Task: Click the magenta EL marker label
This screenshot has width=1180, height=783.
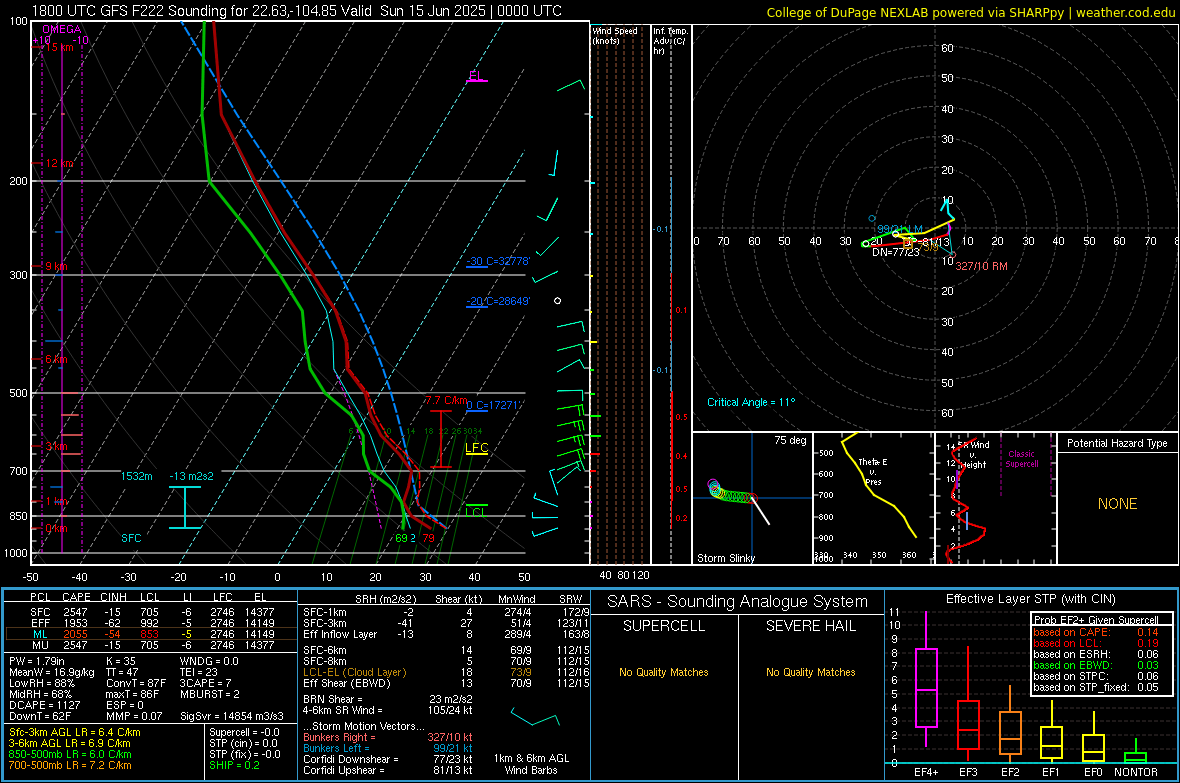Action: (x=476, y=75)
